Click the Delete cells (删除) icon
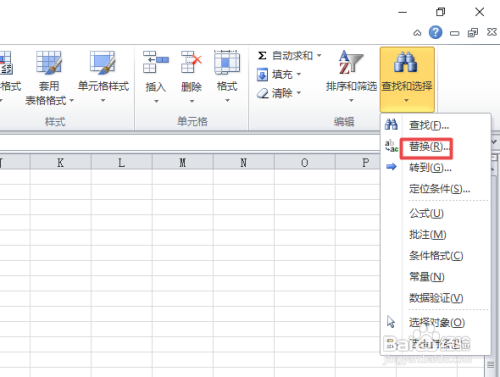The height and width of the screenshot is (377, 500). click(x=191, y=62)
